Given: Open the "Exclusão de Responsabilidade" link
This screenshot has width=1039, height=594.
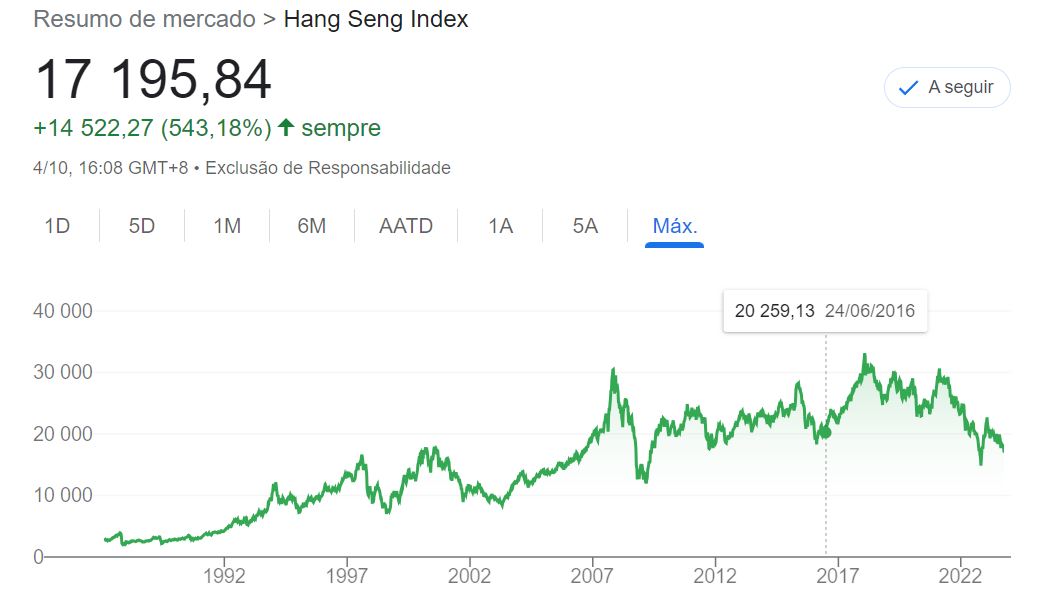Looking at the screenshot, I should click(328, 168).
